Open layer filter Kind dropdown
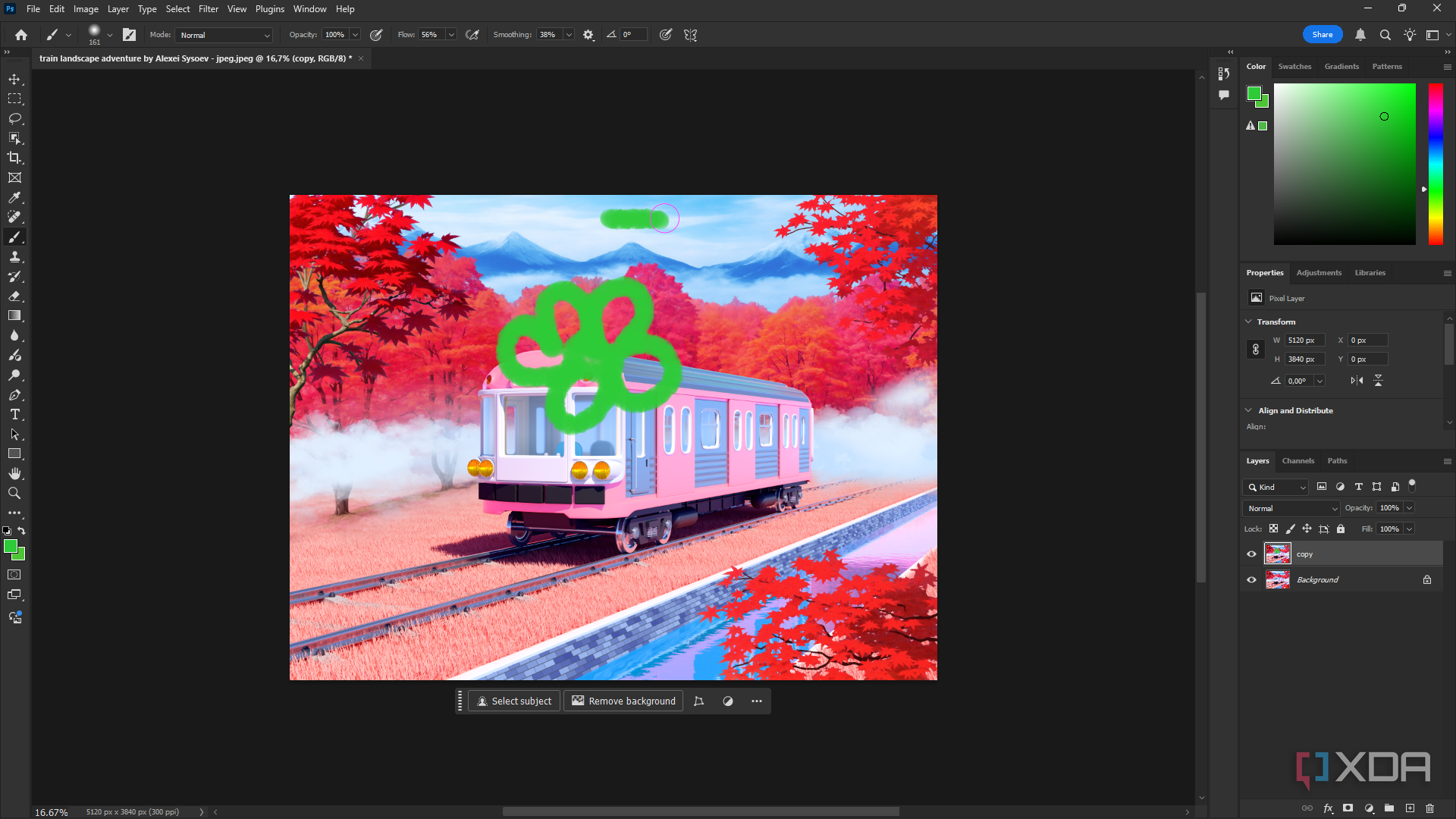The height and width of the screenshot is (819, 1456). pyautogui.click(x=1276, y=488)
